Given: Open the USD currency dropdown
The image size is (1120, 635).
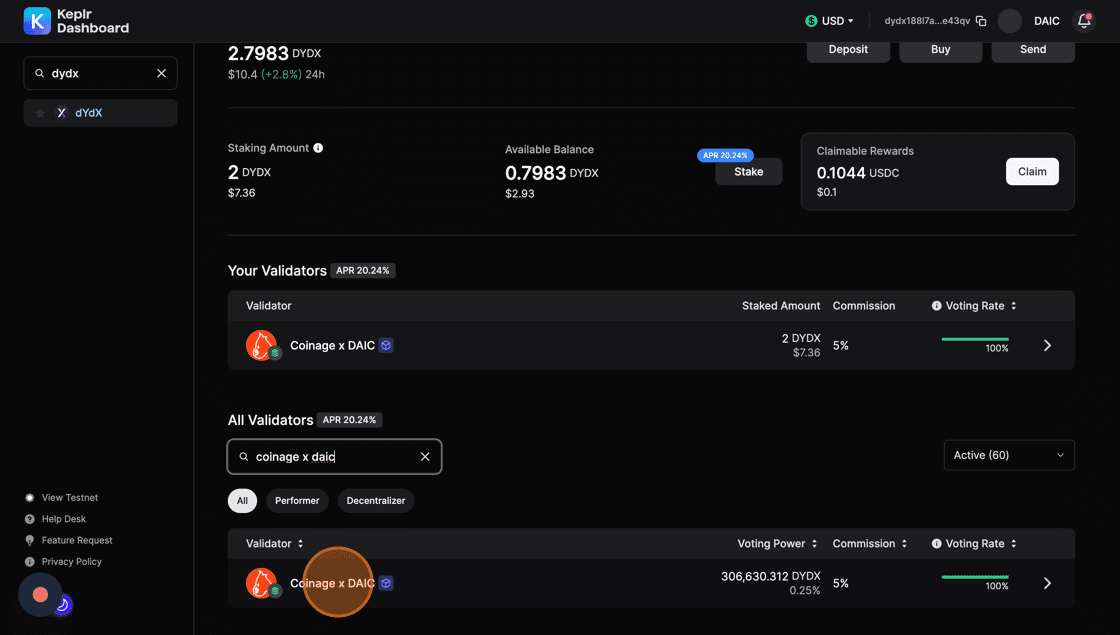Looking at the screenshot, I should 830,21.
